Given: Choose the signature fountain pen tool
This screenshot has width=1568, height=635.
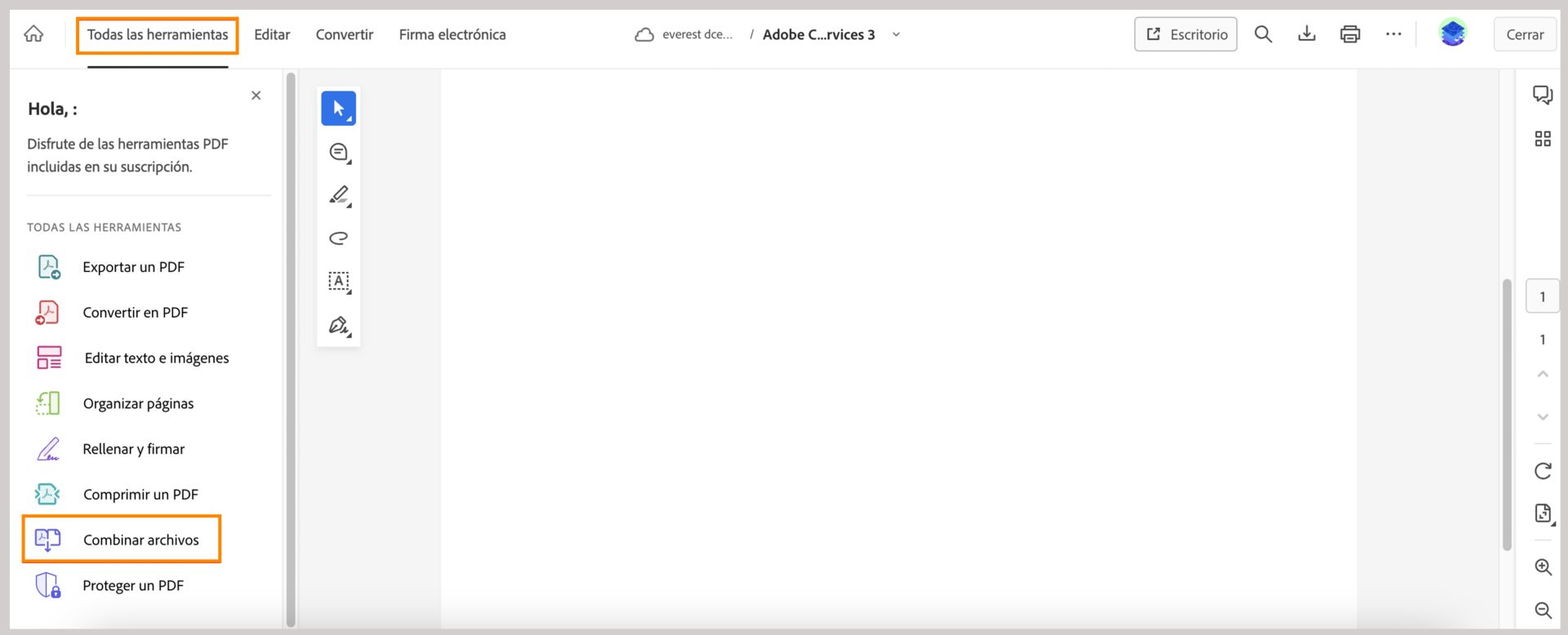Looking at the screenshot, I should (338, 325).
